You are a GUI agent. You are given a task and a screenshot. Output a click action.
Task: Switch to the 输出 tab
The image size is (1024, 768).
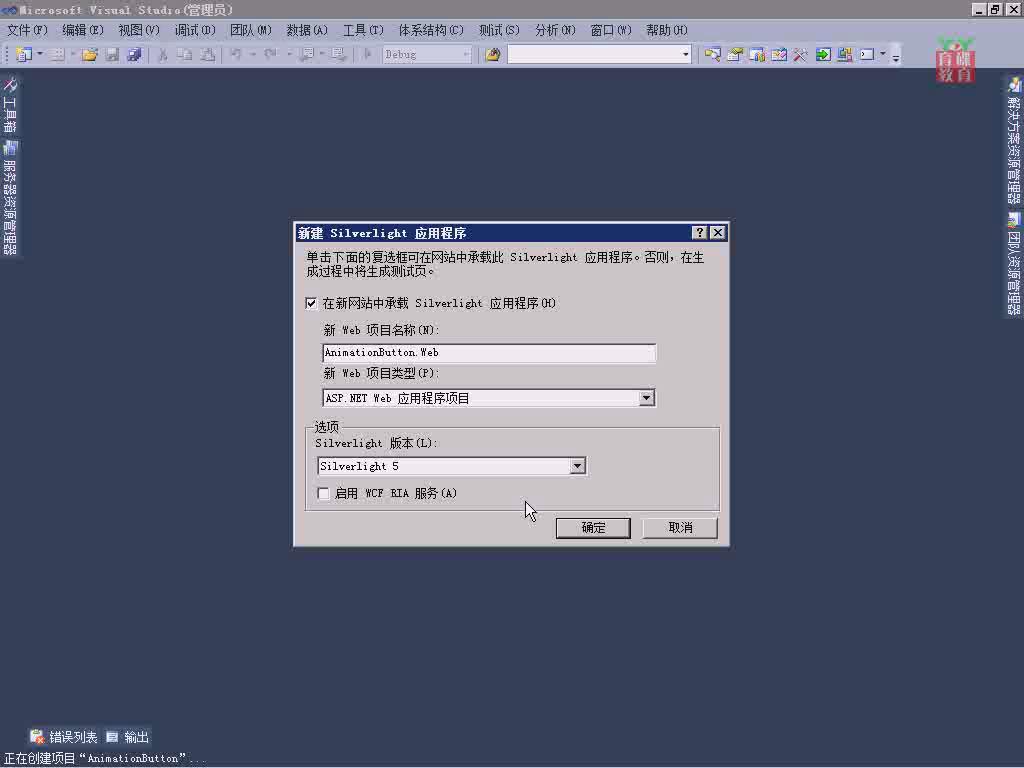click(x=128, y=737)
